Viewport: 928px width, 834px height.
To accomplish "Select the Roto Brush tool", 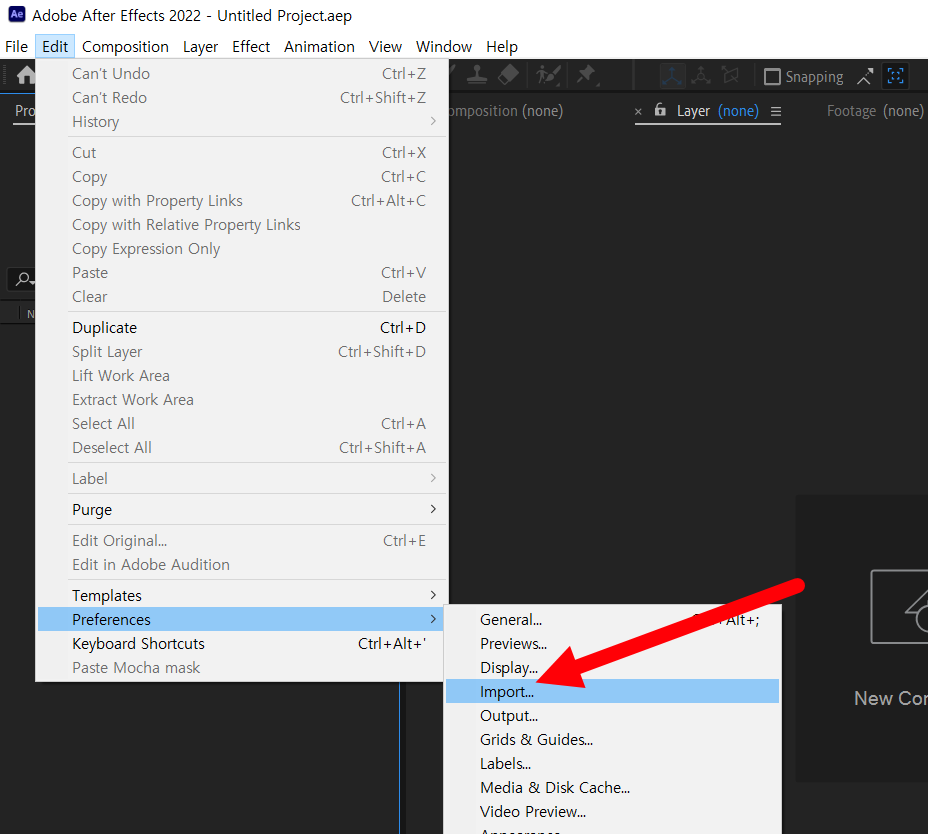I will coord(548,76).
